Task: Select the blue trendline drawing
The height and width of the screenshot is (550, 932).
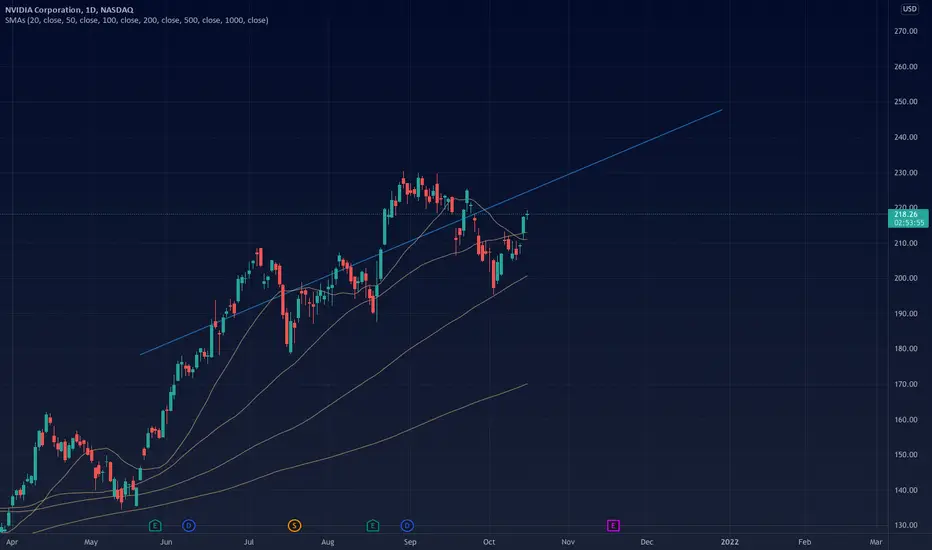Action: [x=432, y=232]
